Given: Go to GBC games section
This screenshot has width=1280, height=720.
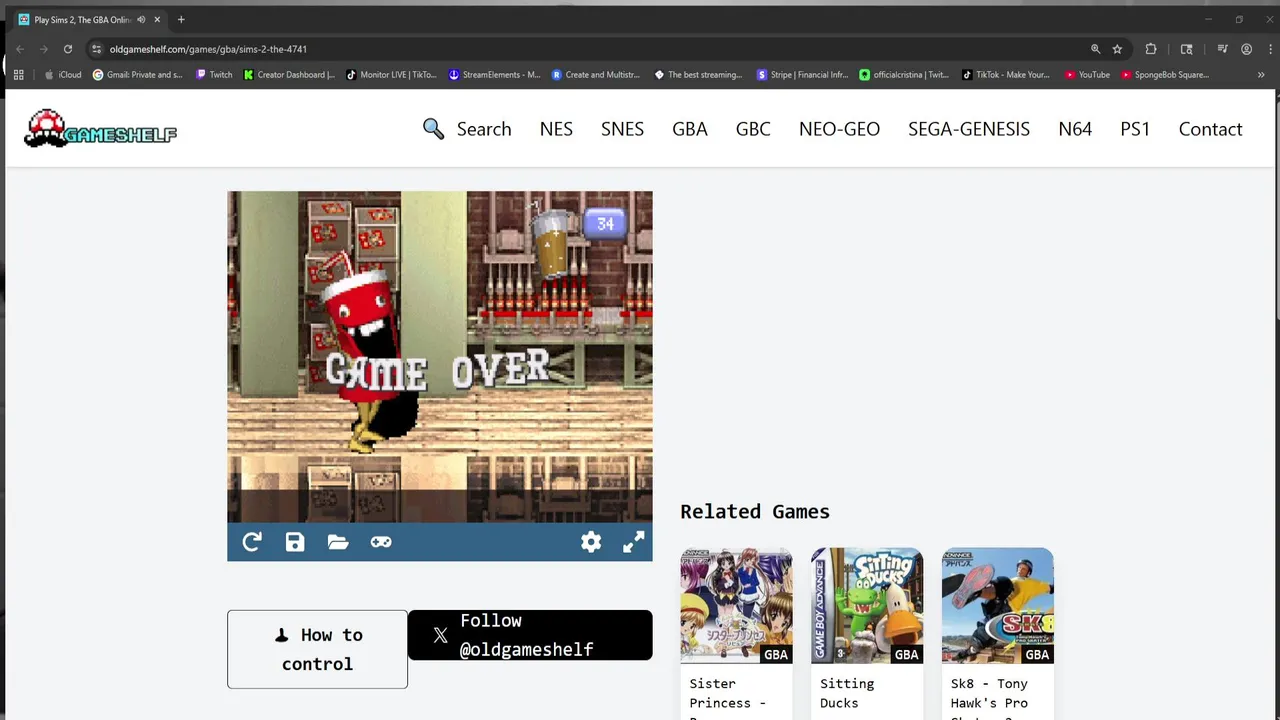Looking at the screenshot, I should click(x=753, y=129).
